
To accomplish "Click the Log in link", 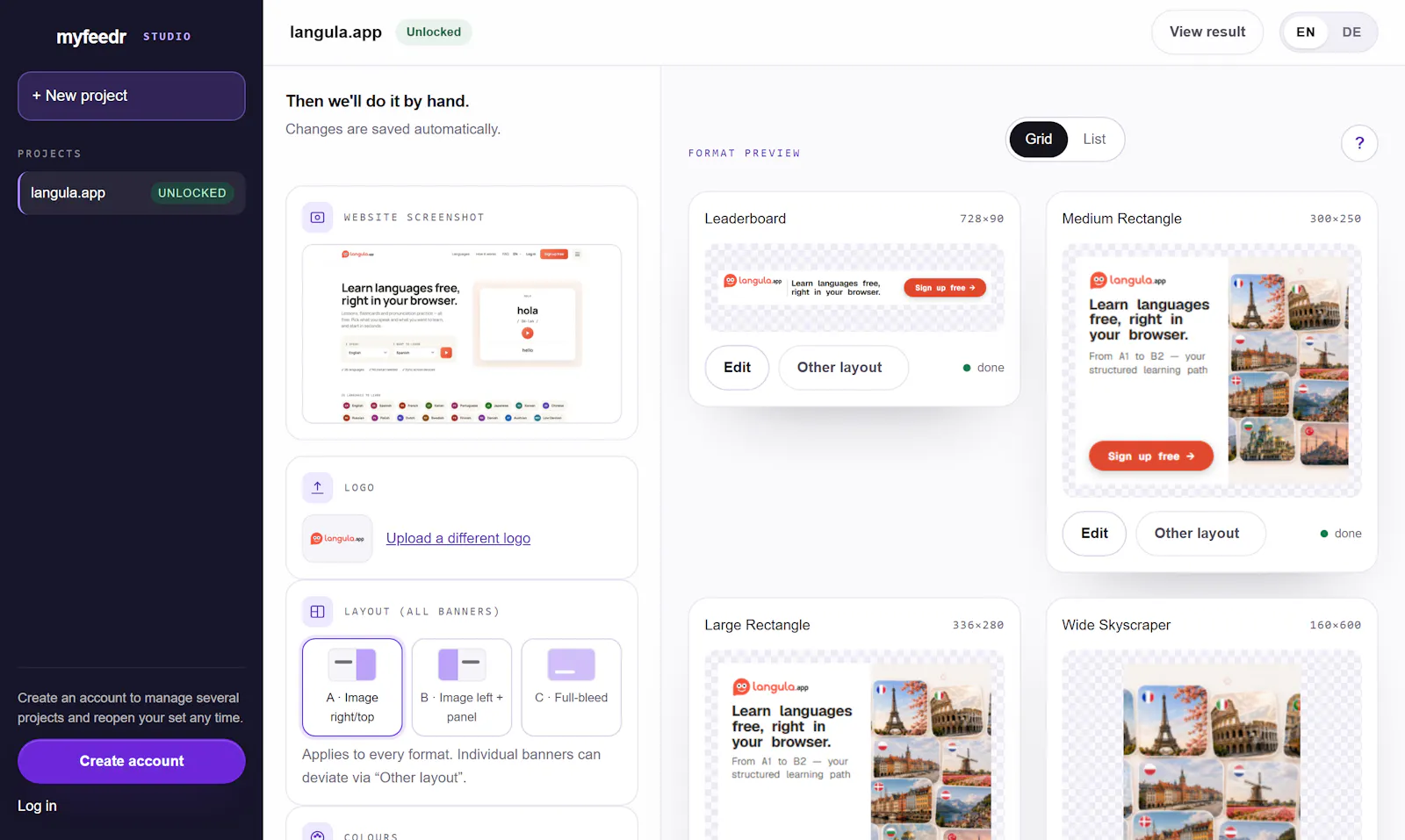I will [x=37, y=806].
